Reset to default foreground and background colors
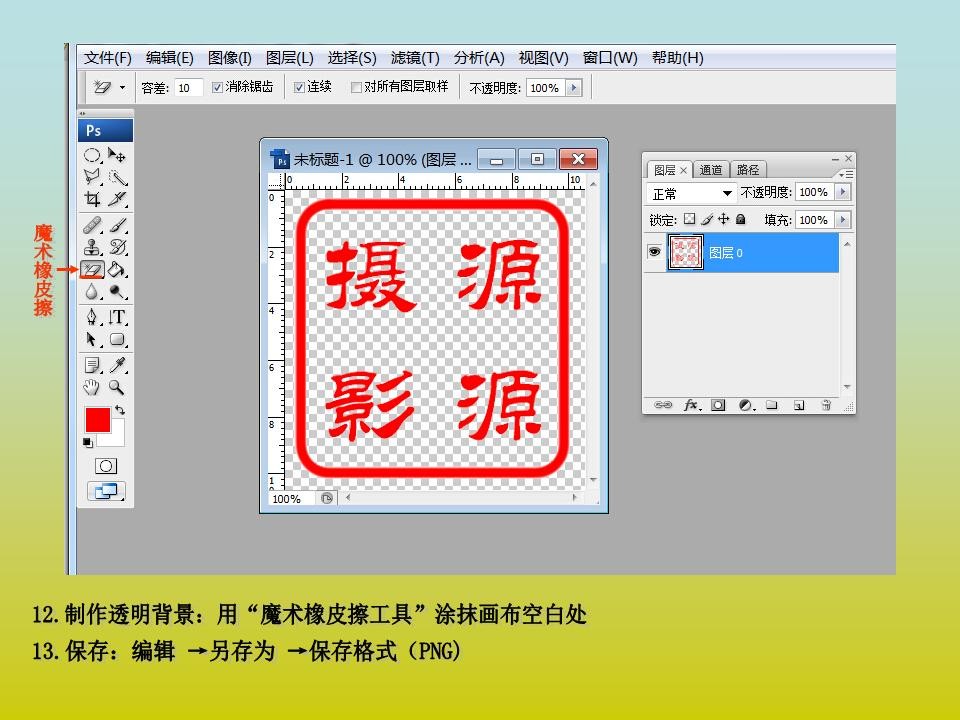This screenshot has width=960, height=720. point(88,442)
